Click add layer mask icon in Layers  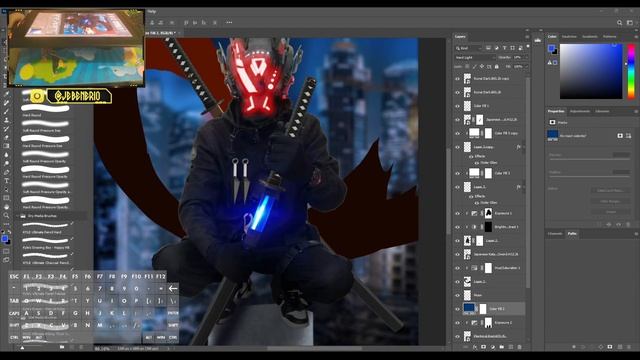coord(484,347)
